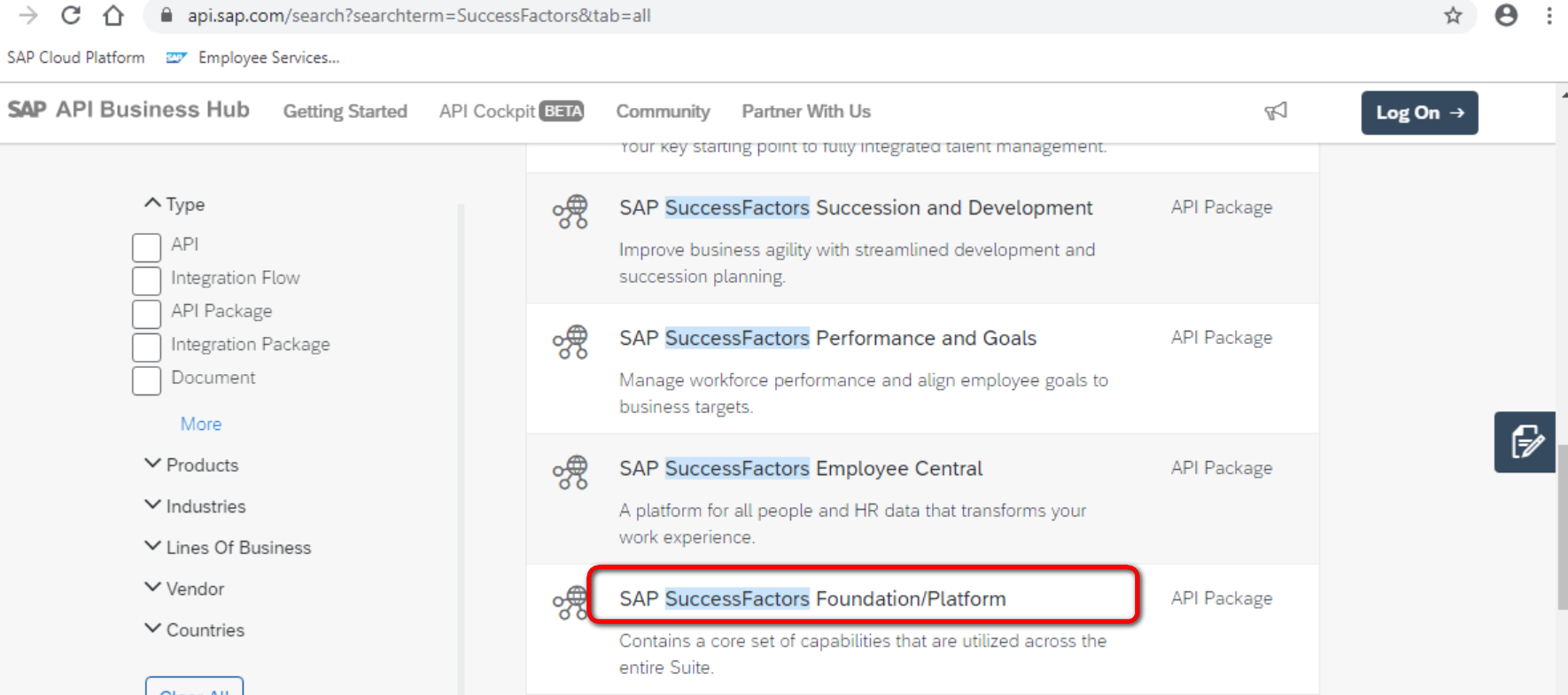
Task: Open SAP SuccessFactors Foundation/Platform package
Action: (x=812, y=597)
